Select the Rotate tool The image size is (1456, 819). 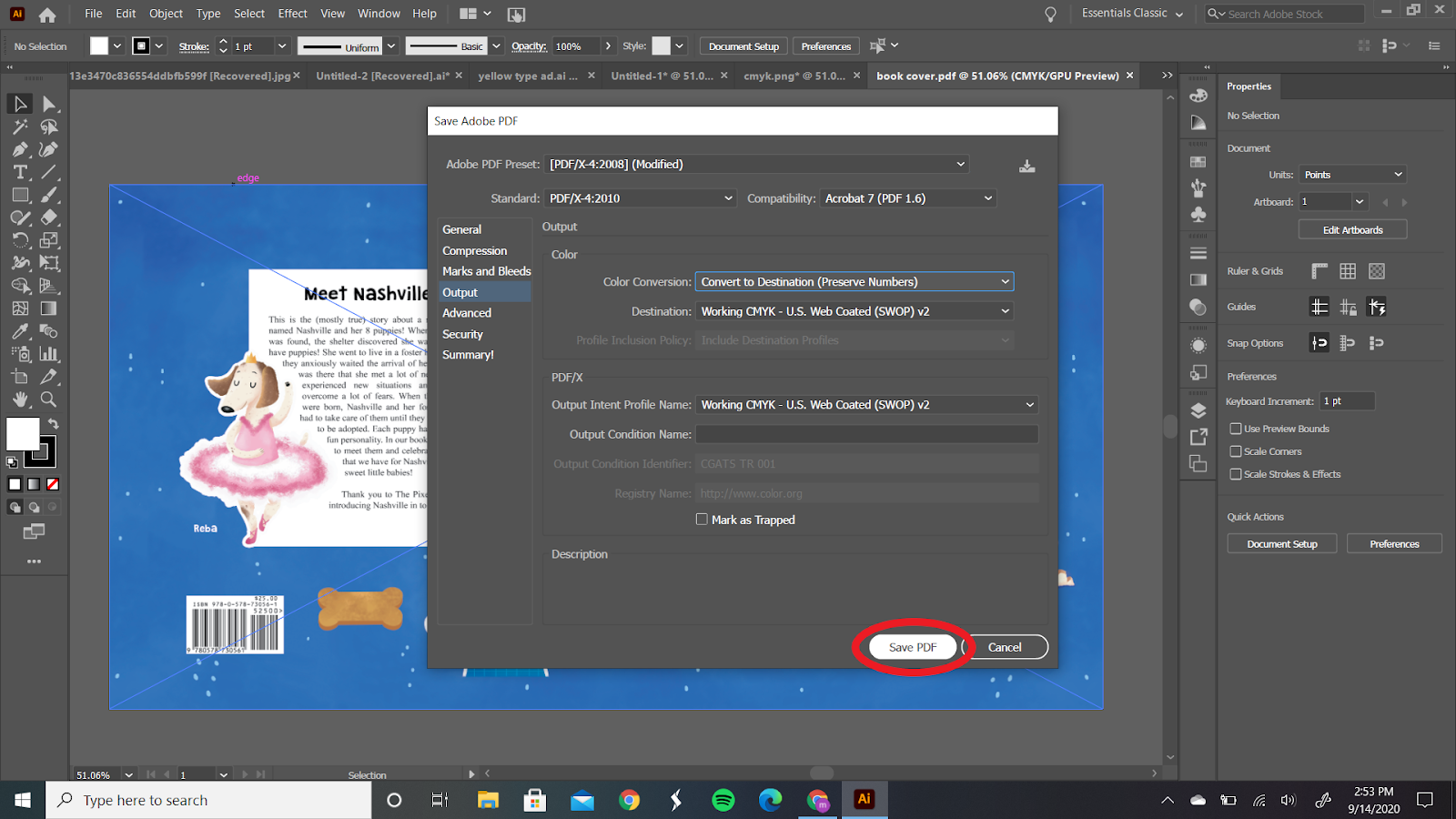(x=20, y=240)
